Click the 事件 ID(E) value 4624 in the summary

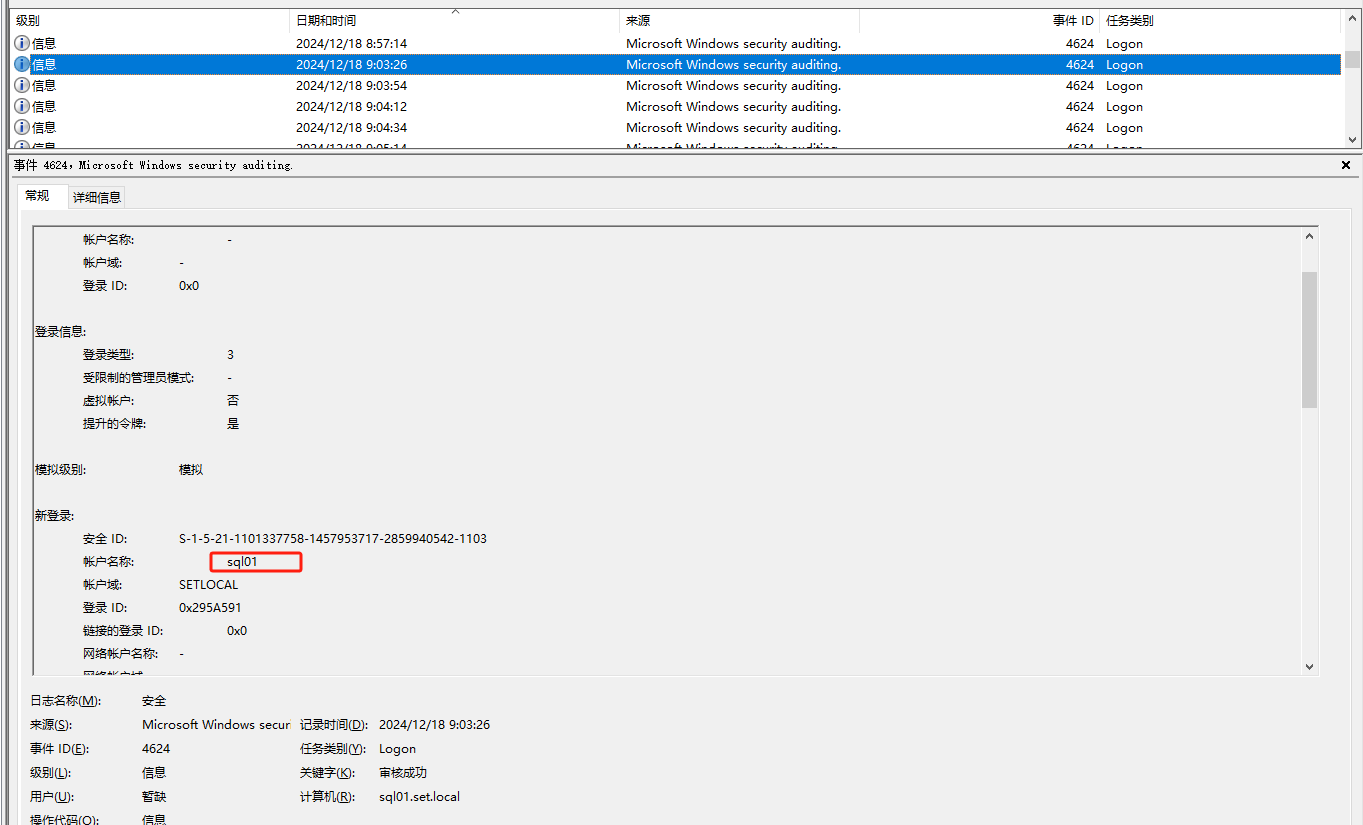156,749
